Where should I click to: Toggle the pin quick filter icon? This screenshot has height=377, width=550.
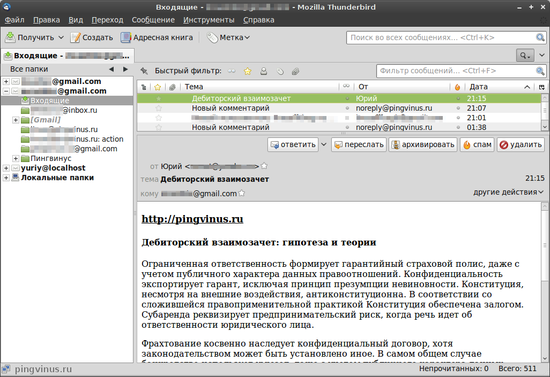click(x=144, y=71)
